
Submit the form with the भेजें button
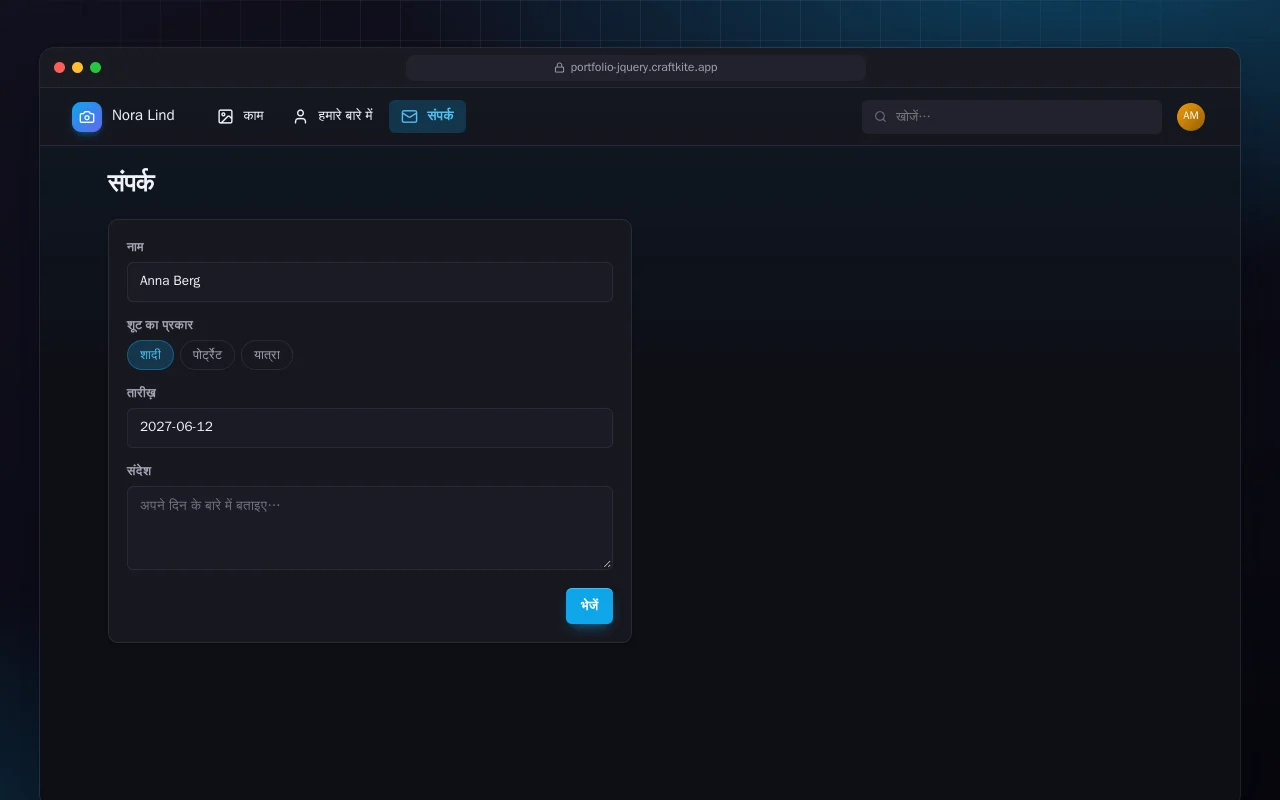pos(589,606)
